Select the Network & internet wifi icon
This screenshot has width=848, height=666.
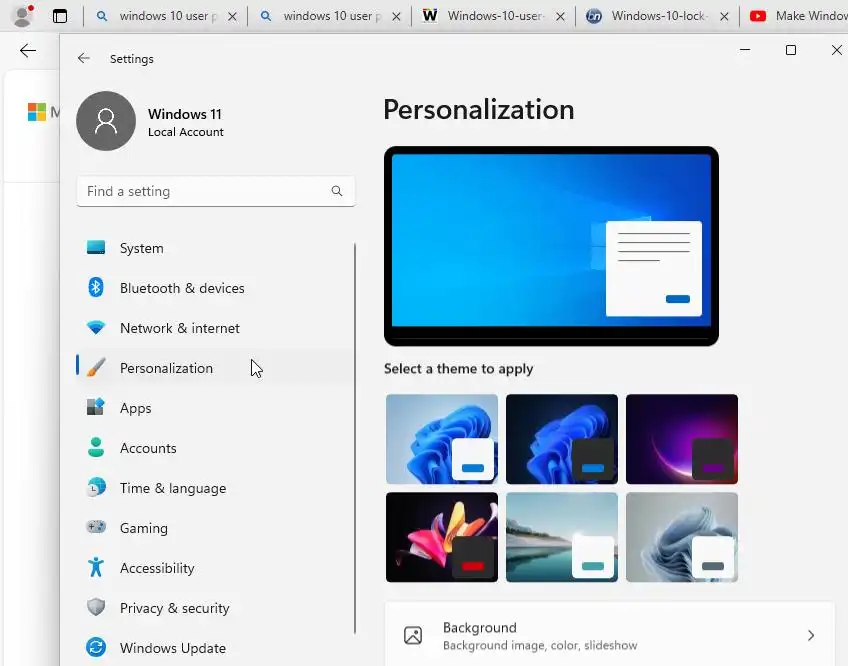click(x=96, y=328)
